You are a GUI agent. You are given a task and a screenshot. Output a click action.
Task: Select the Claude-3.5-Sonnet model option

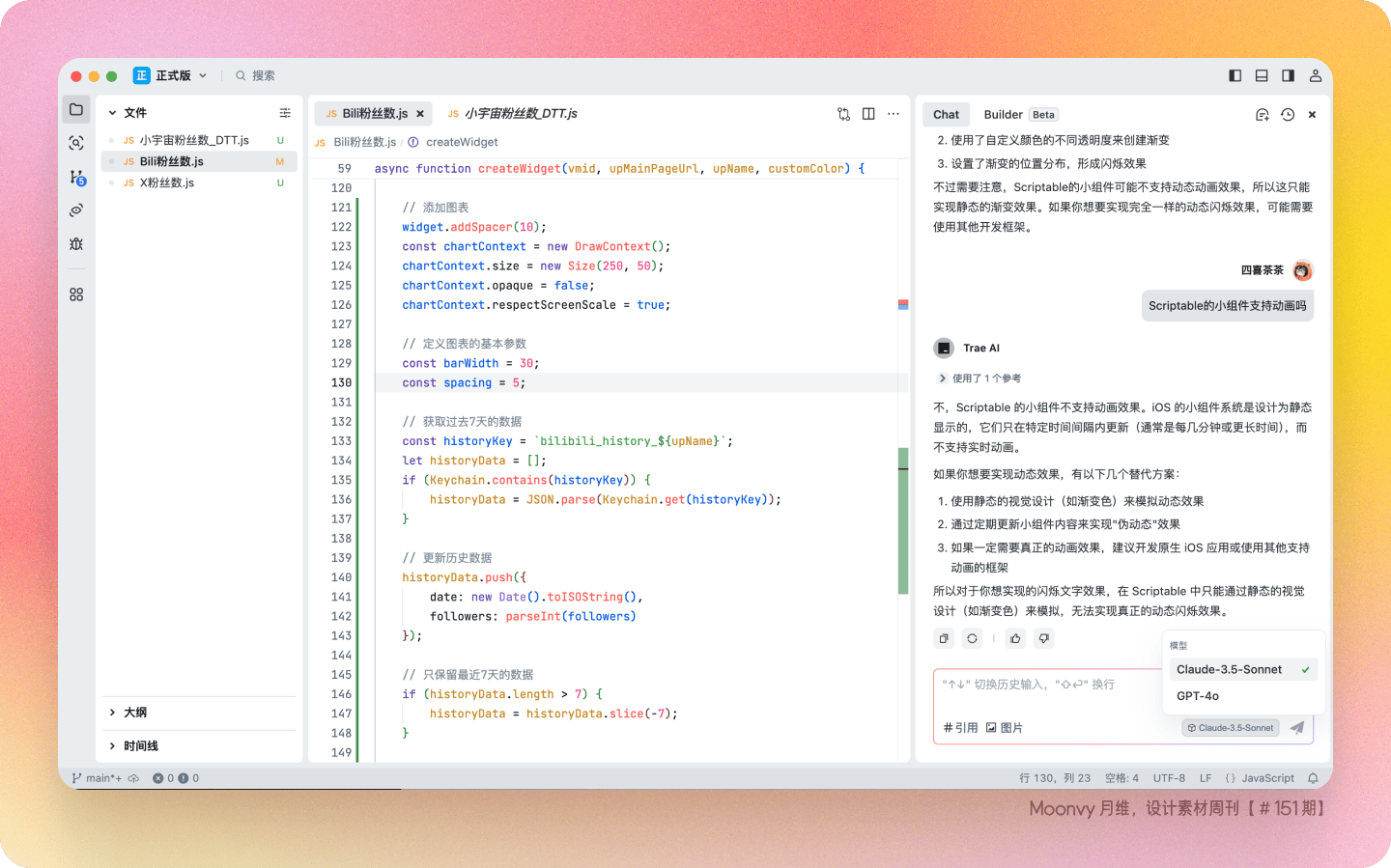(1243, 669)
